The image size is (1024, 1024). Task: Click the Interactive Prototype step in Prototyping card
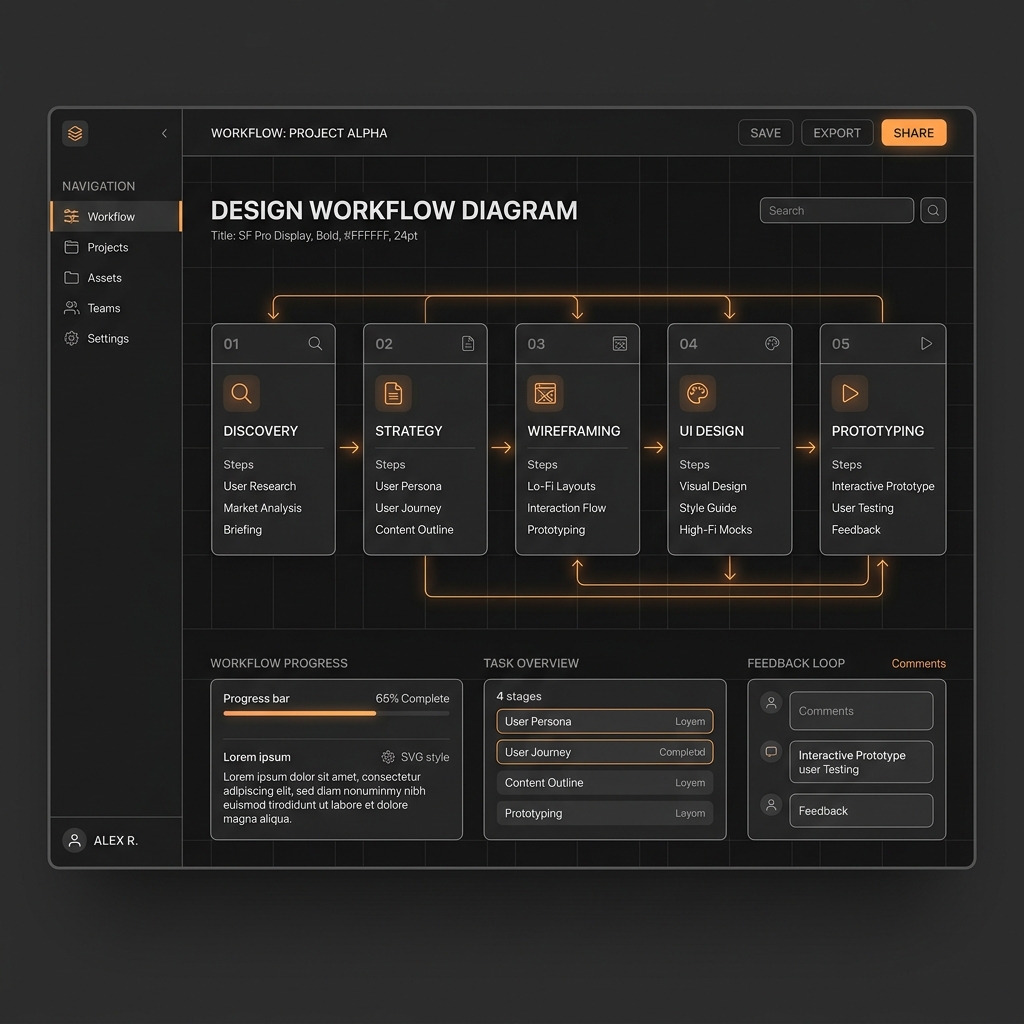click(x=882, y=486)
